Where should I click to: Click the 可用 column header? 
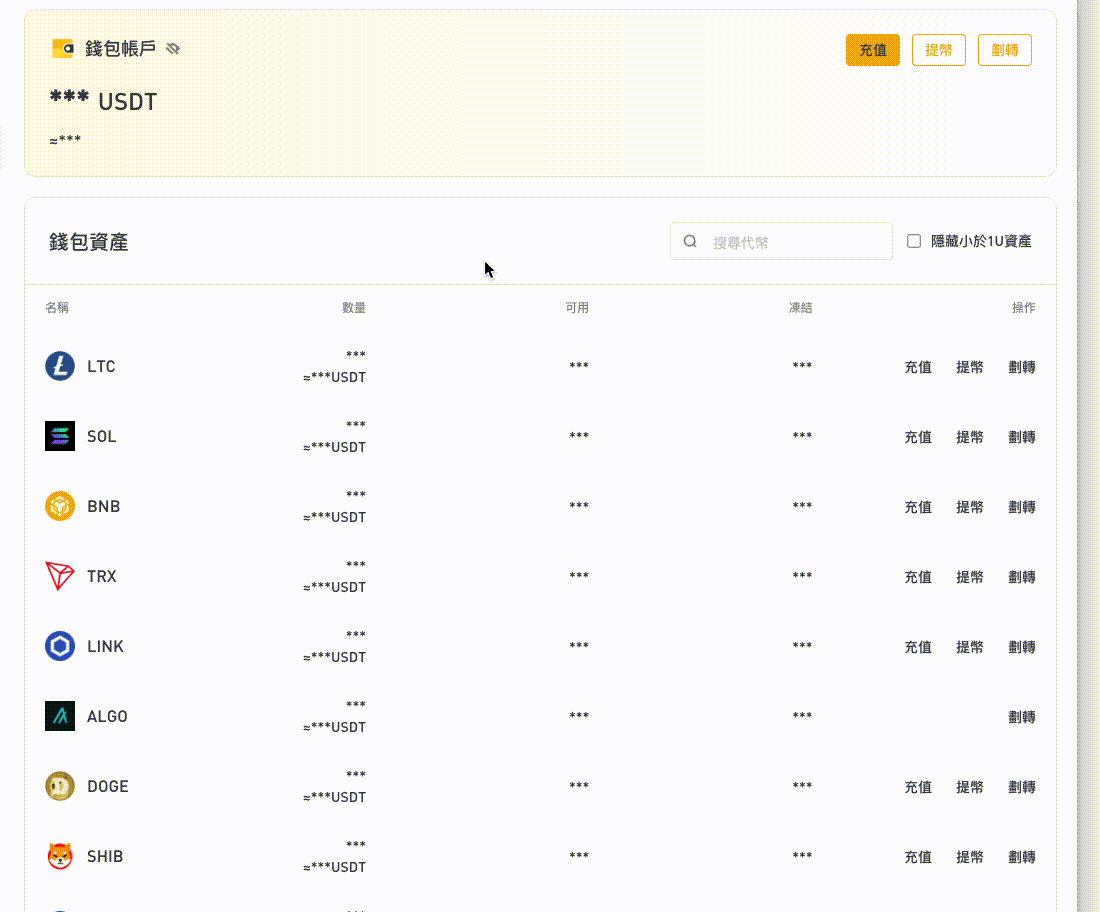[x=577, y=307]
